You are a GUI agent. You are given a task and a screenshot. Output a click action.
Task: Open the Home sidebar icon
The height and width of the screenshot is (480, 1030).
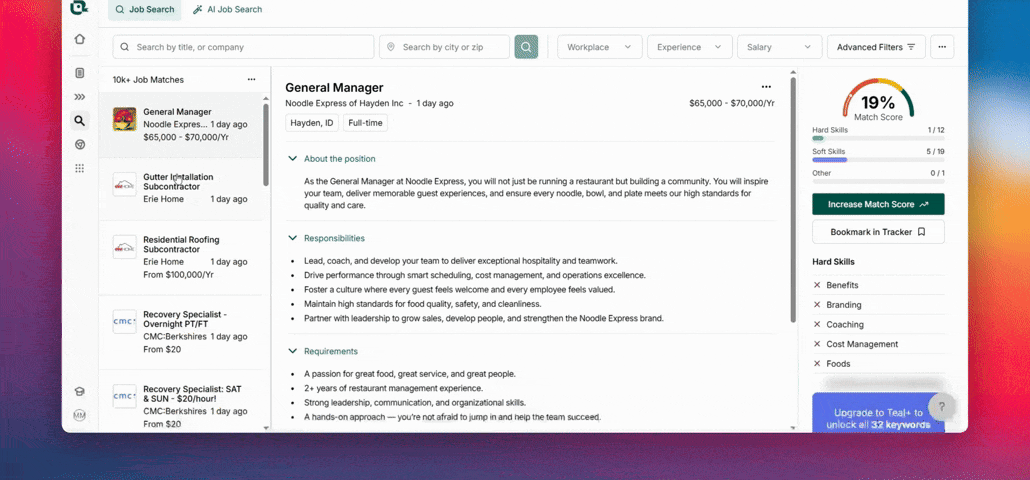[x=79, y=39]
